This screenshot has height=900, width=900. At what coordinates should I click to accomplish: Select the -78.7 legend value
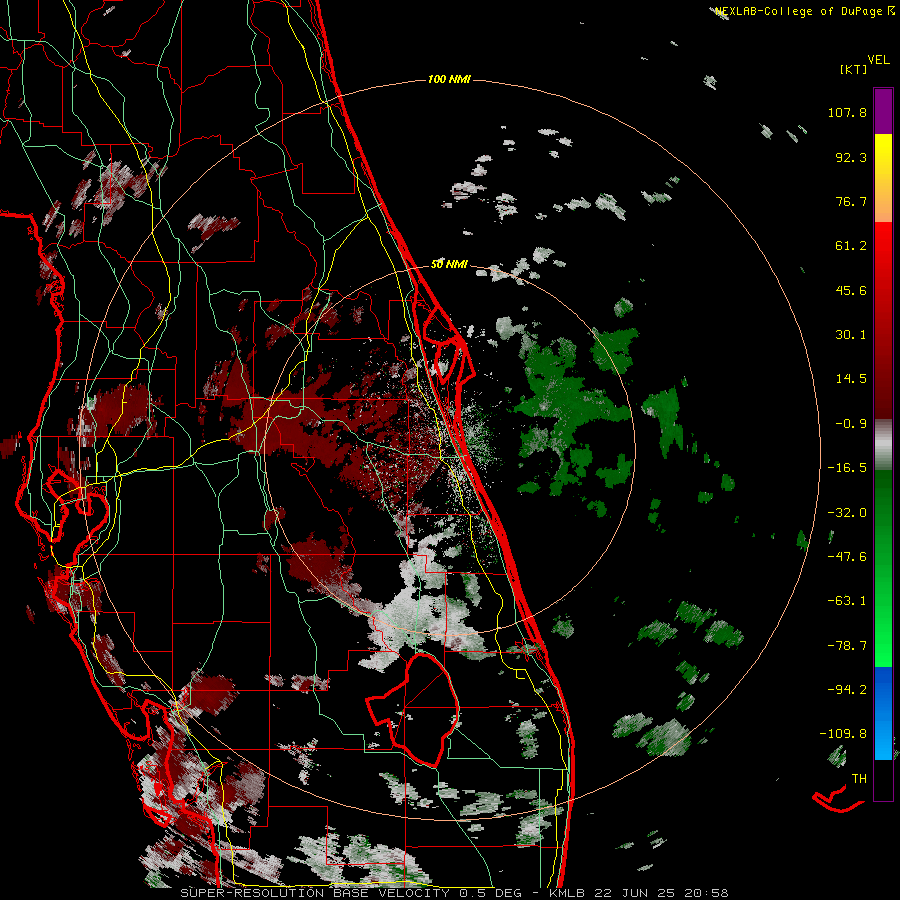(x=847, y=646)
